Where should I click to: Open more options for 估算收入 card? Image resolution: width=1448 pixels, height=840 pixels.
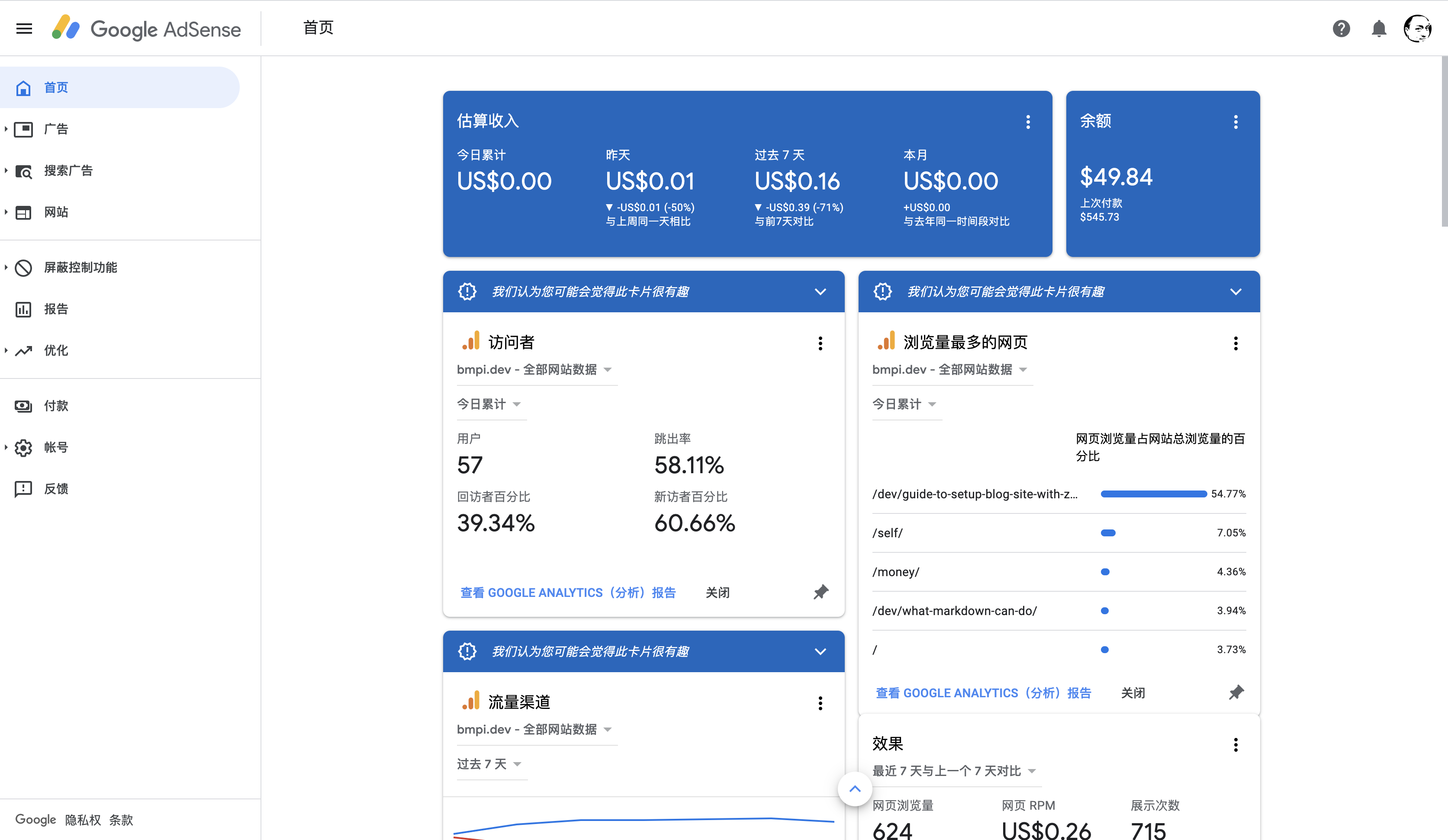tap(1028, 122)
